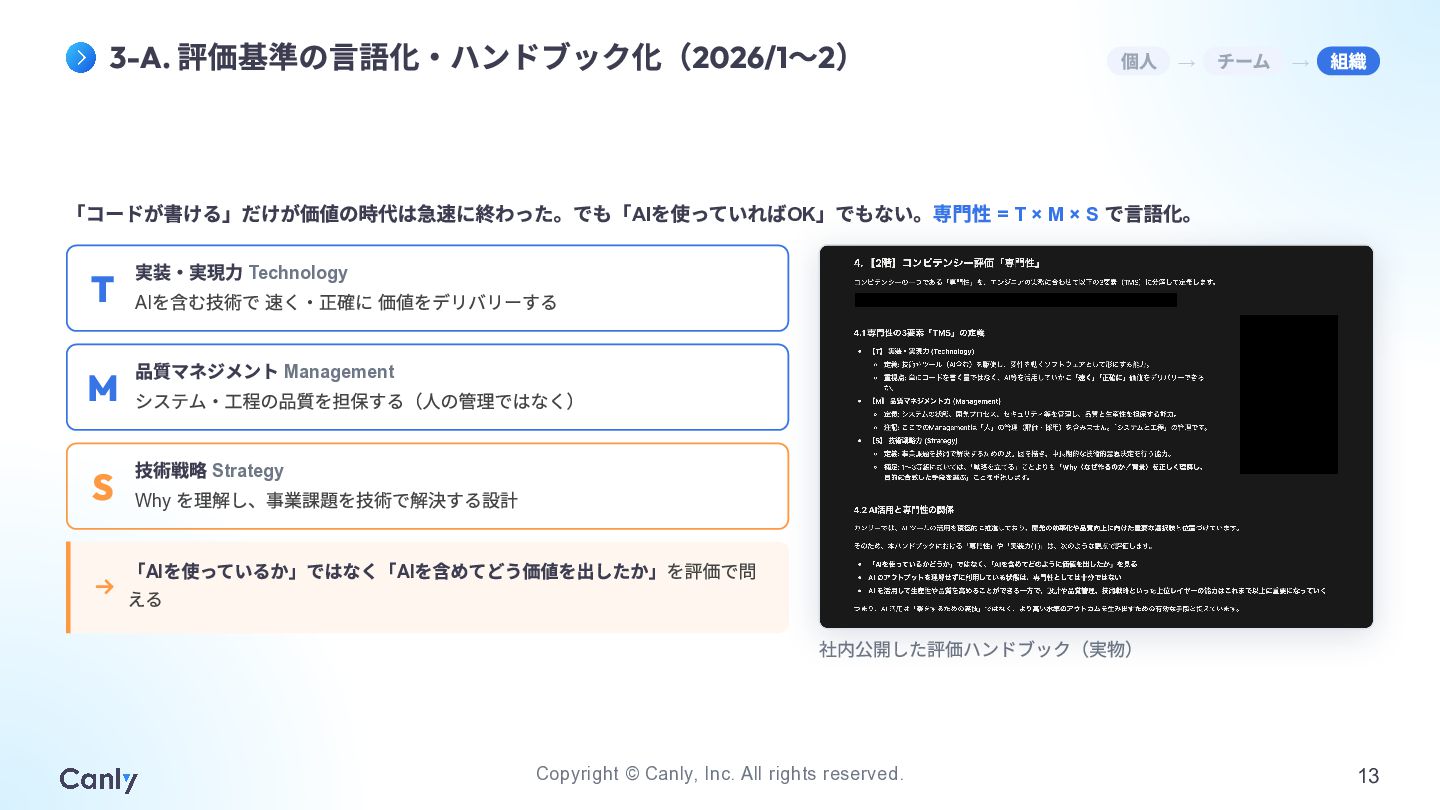Click the heading 品質マネジメント Management
1440x810 pixels.
click(x=264, y=371)
